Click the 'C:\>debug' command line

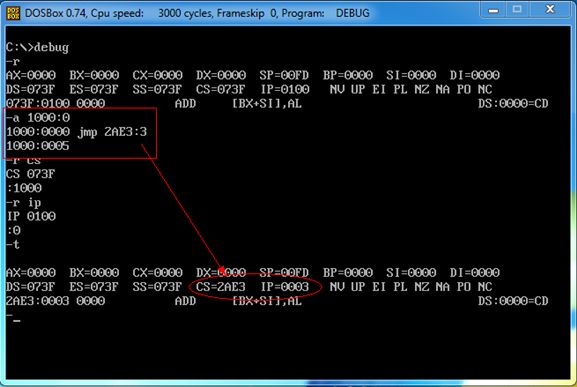[x=37, y=47]
